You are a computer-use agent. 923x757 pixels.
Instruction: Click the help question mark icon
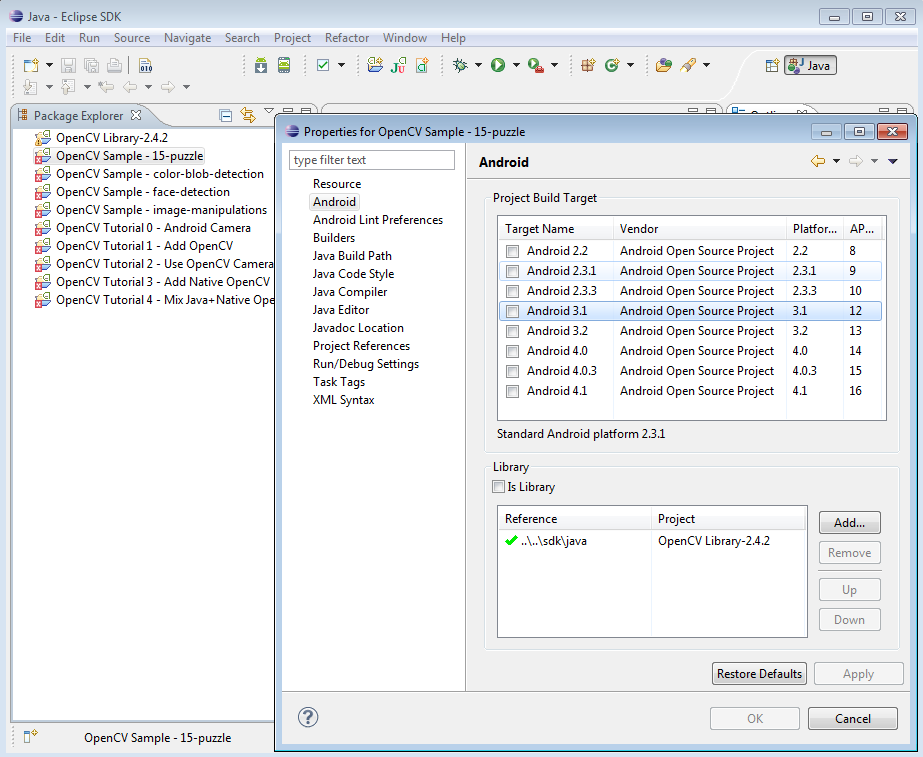tap(308, 717)
